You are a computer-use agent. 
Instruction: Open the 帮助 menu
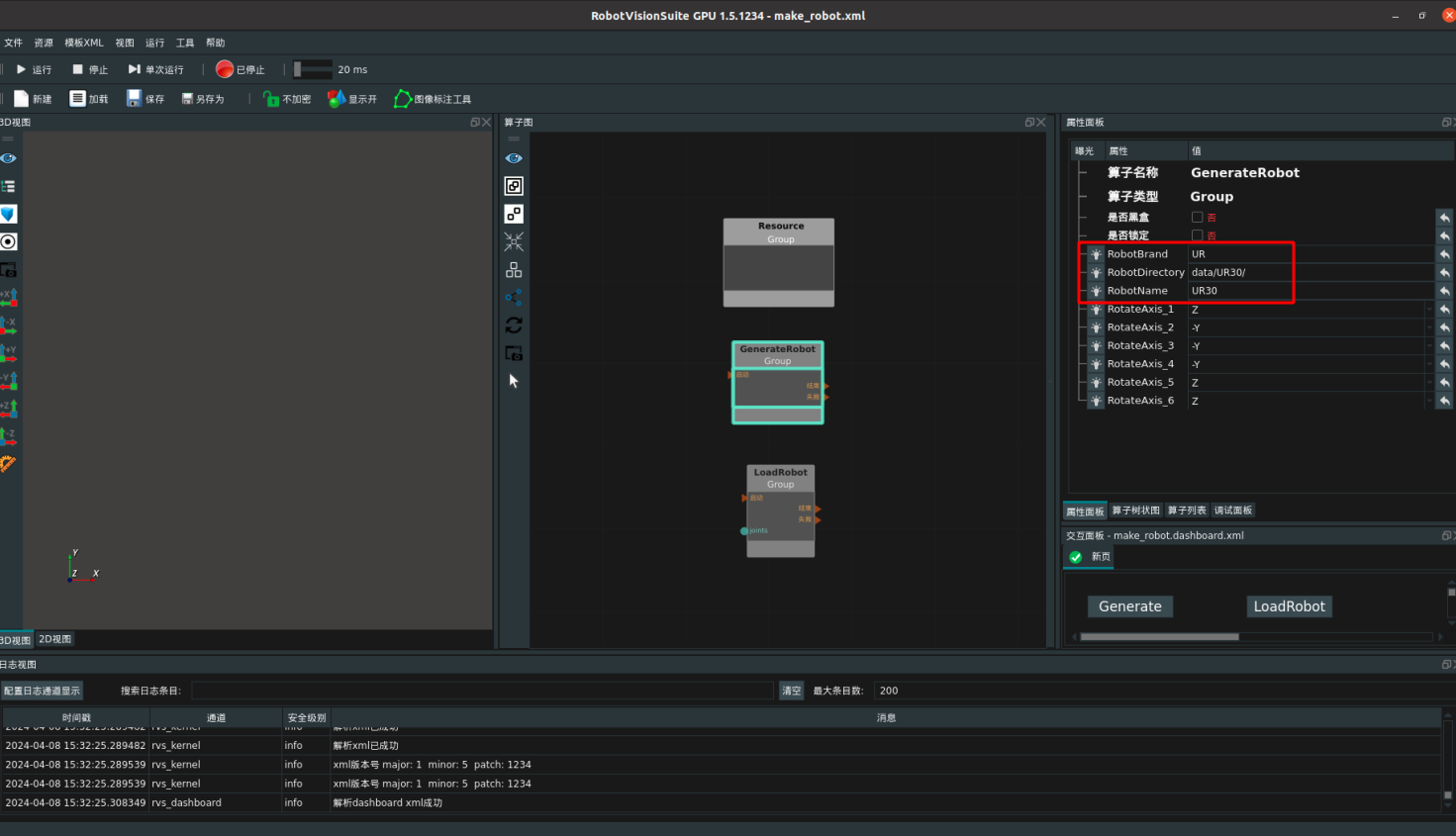216,43
